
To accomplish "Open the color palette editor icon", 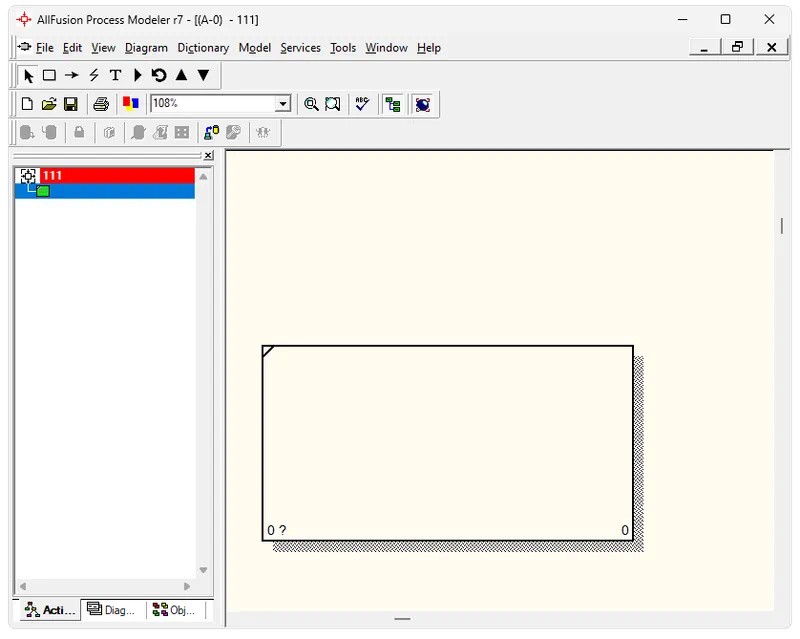I will [130, 104].
